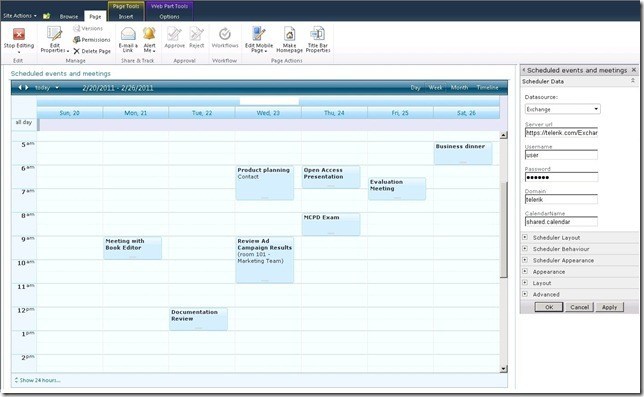The width and height of the screenshot is (644, 397).
Task: Click the Apply button
Action: [x=609, y=307]
